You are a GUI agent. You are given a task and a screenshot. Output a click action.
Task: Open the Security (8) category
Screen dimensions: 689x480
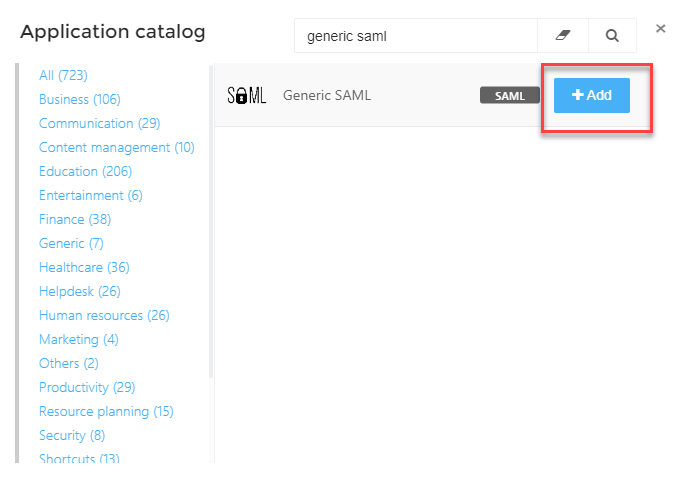point(72,436)
